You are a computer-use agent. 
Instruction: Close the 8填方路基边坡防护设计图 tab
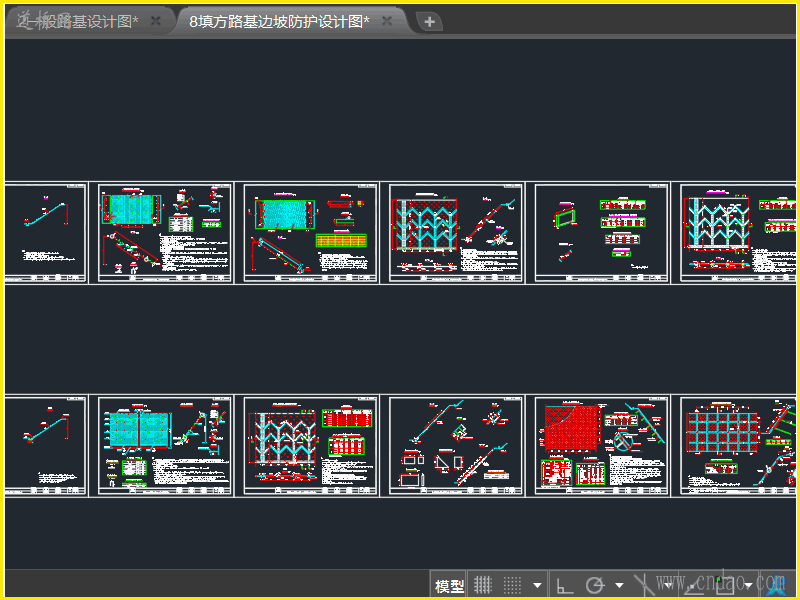[387, 21]
